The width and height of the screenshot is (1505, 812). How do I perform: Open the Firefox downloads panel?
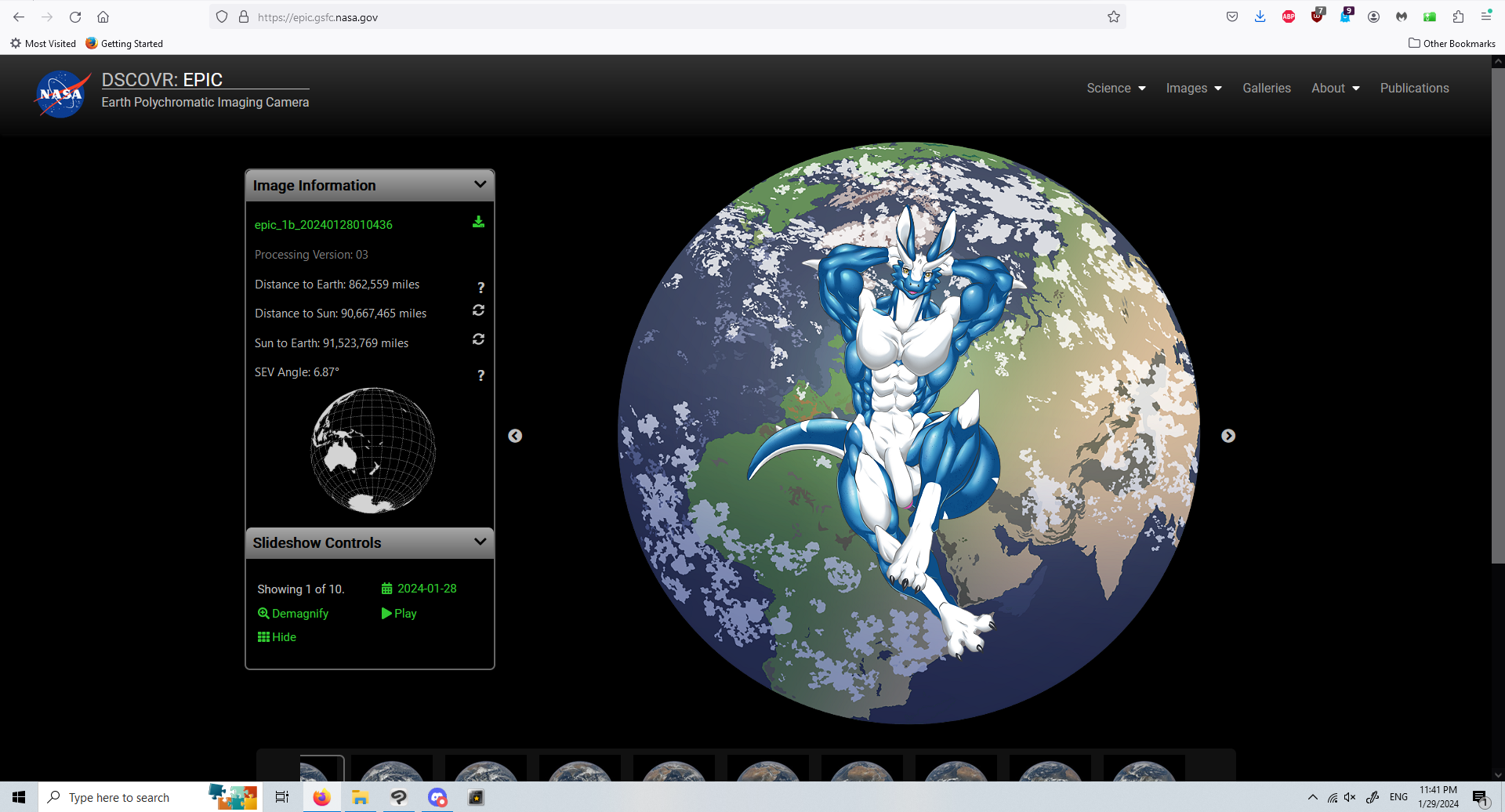(x=1260, y=16)
